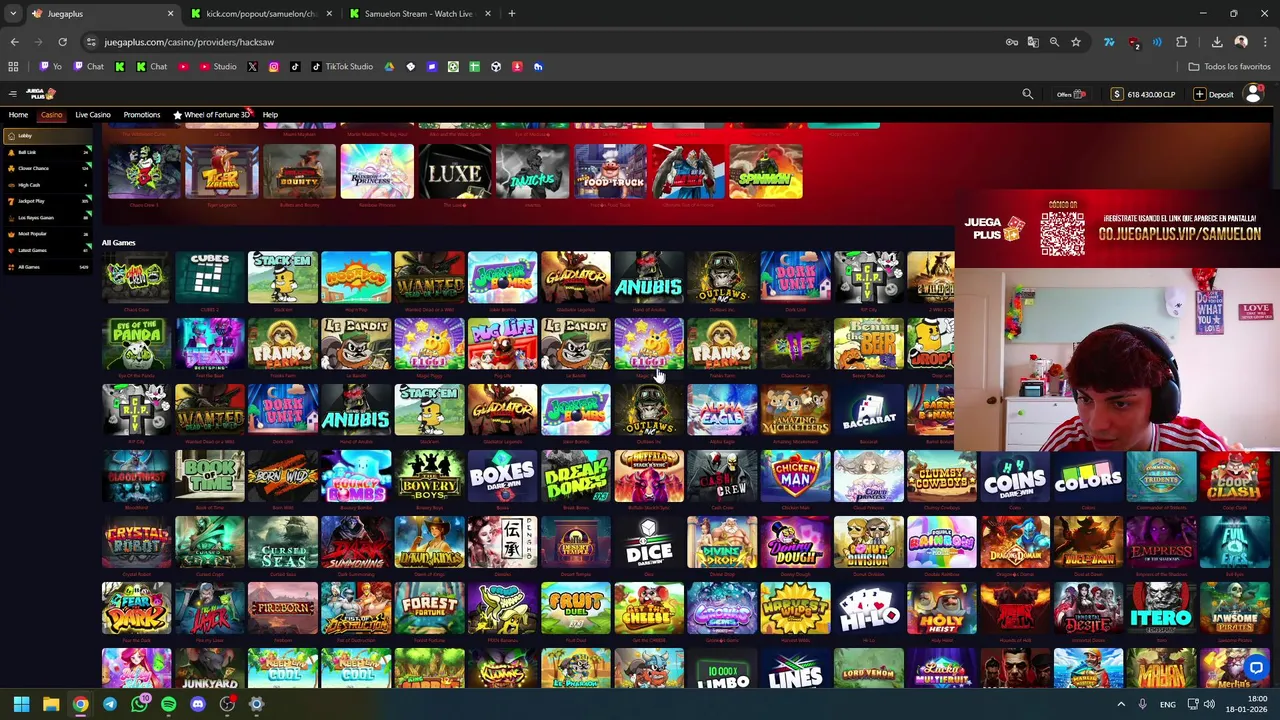The image size is (1280, 720).
Task: Open the site search magnifier icon
Action: [x=1027, y=94]
